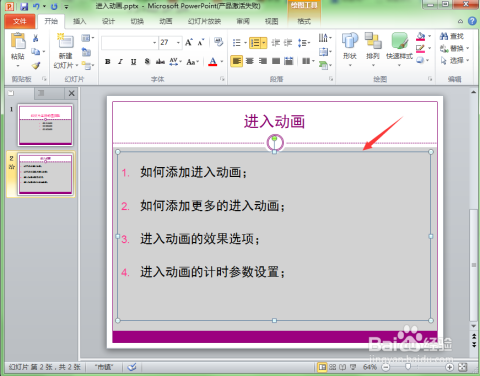Toggle bold formatting

coord(107,61)
